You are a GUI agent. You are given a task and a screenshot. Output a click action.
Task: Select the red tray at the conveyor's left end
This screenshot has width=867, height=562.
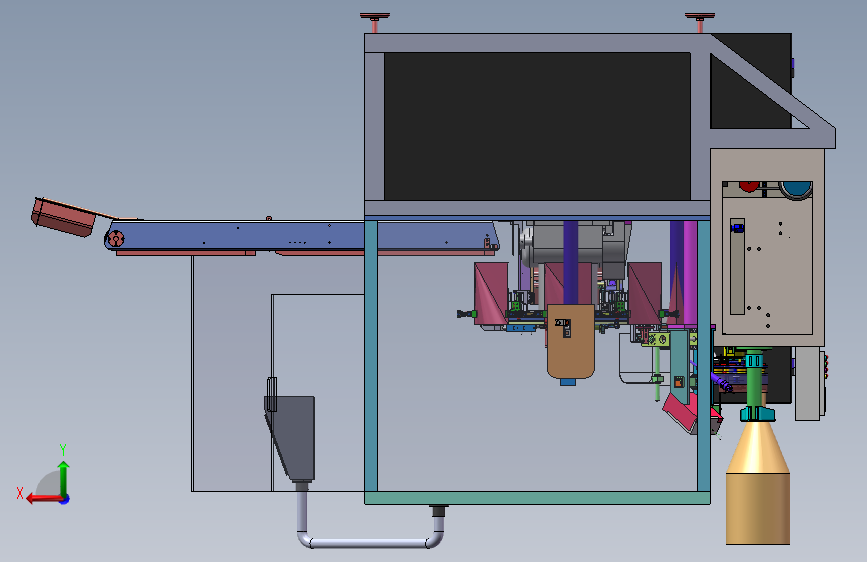tap(64, 217)
